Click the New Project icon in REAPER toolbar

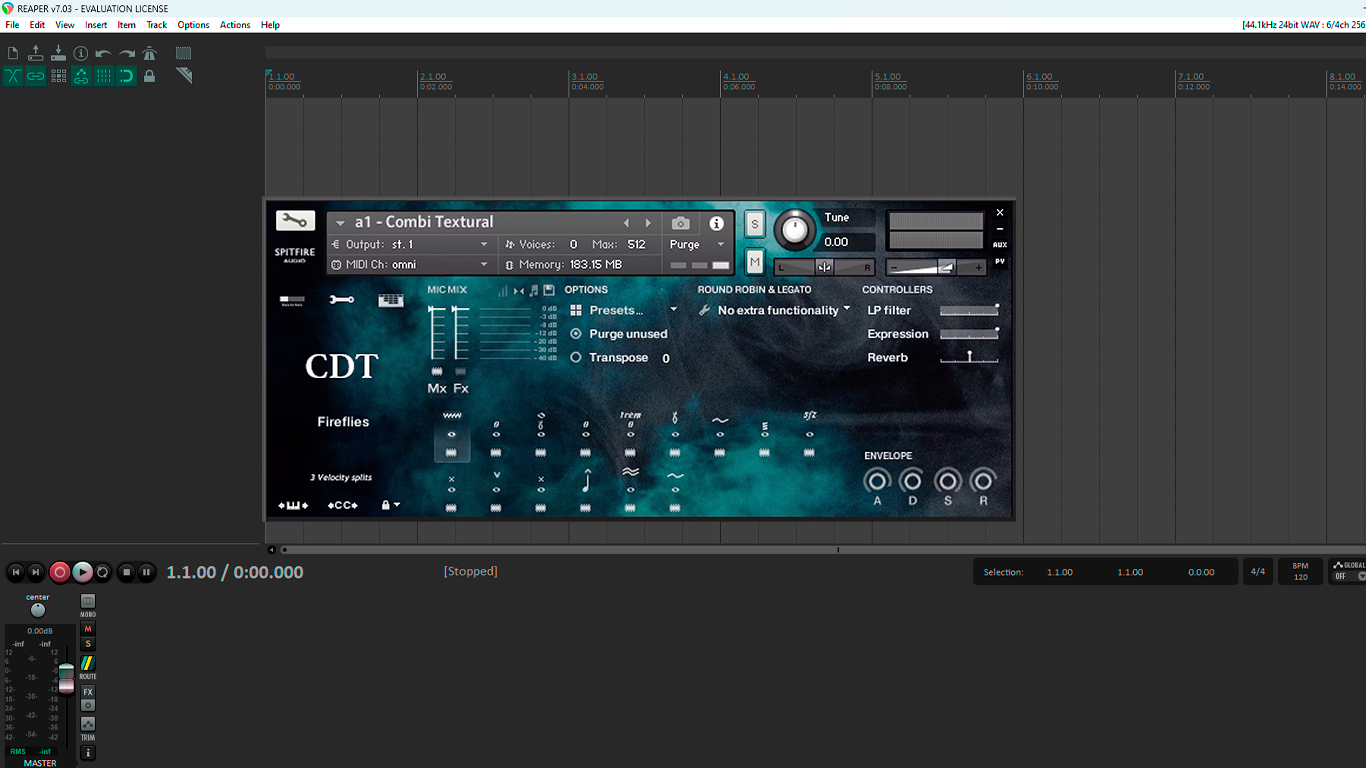click(13, 53)
